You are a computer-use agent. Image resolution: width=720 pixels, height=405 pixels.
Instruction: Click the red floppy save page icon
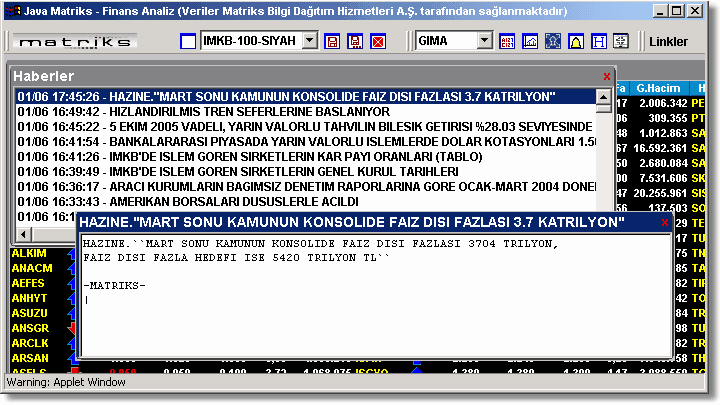tap(332, 41)
